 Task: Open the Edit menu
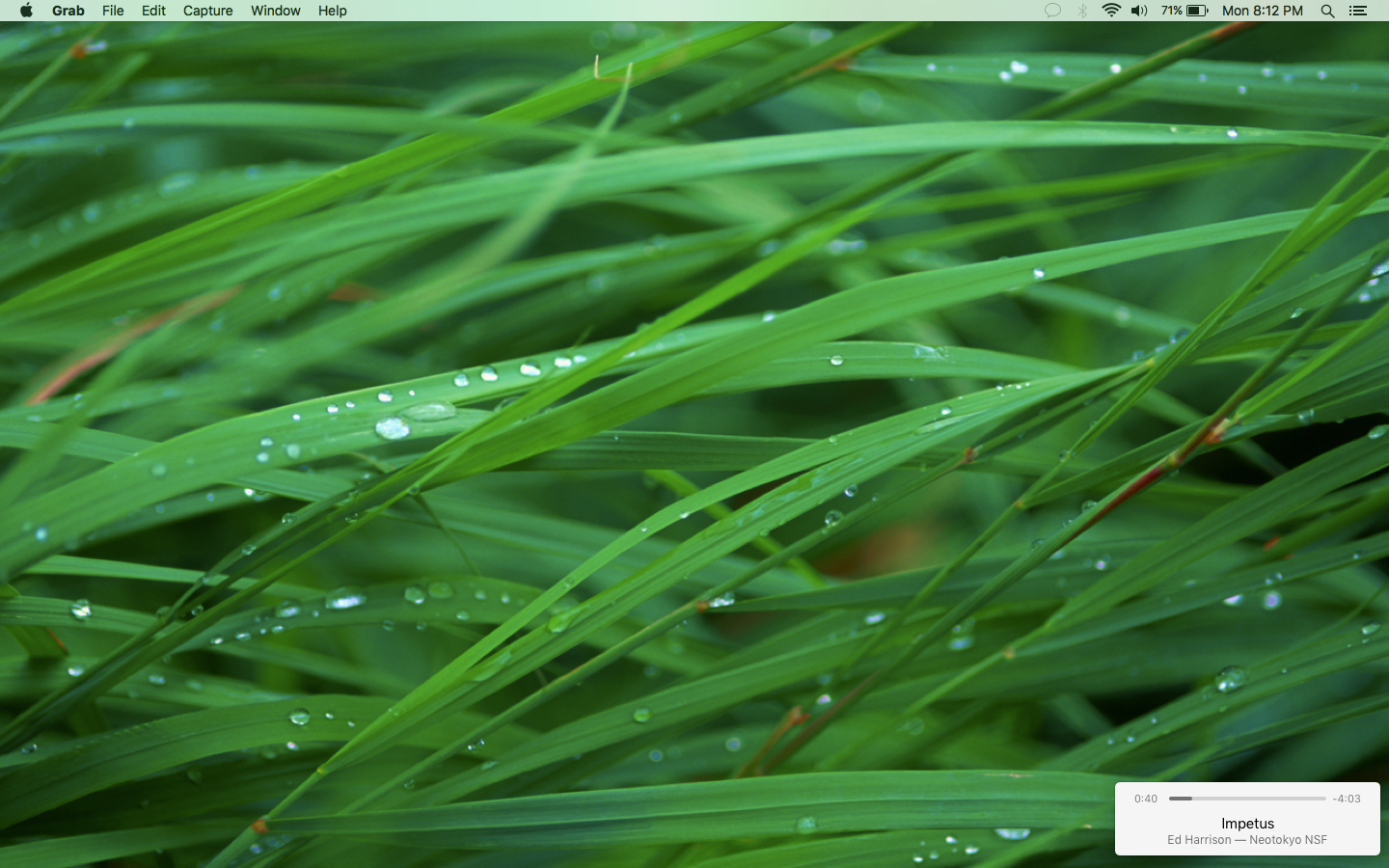coord(153,11)
